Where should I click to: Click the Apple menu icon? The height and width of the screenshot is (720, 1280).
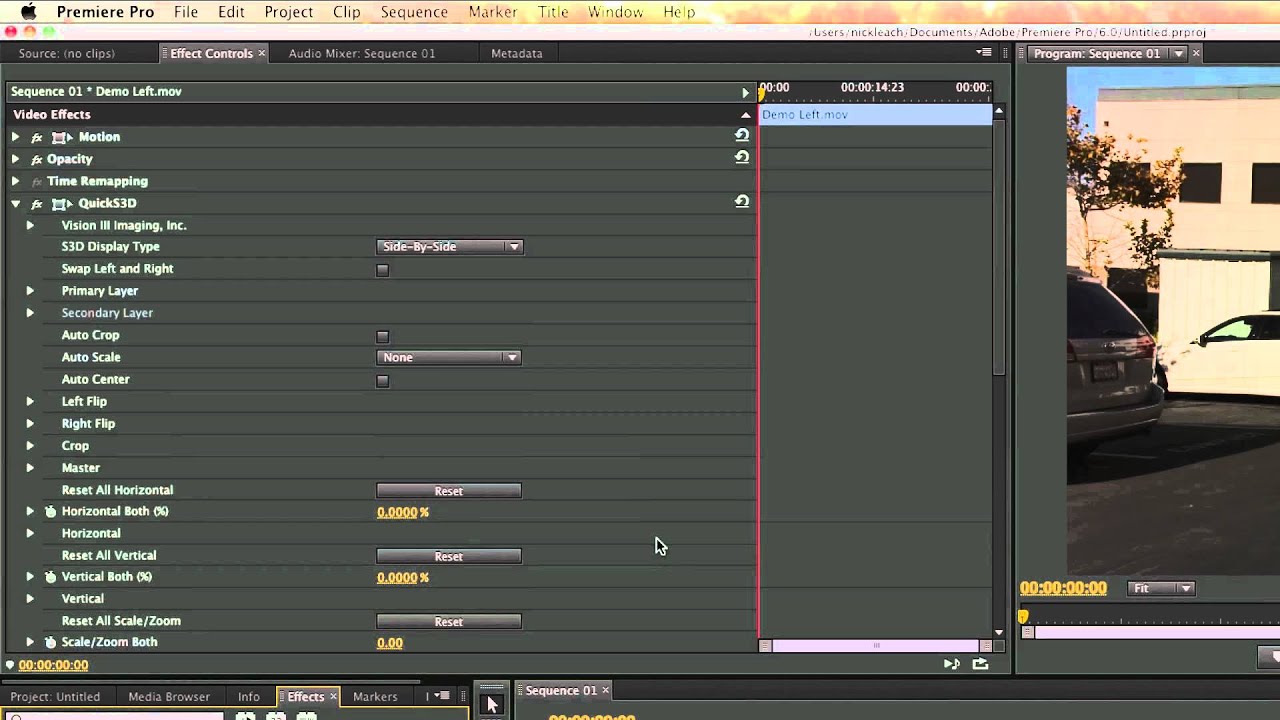coord(28,12)
